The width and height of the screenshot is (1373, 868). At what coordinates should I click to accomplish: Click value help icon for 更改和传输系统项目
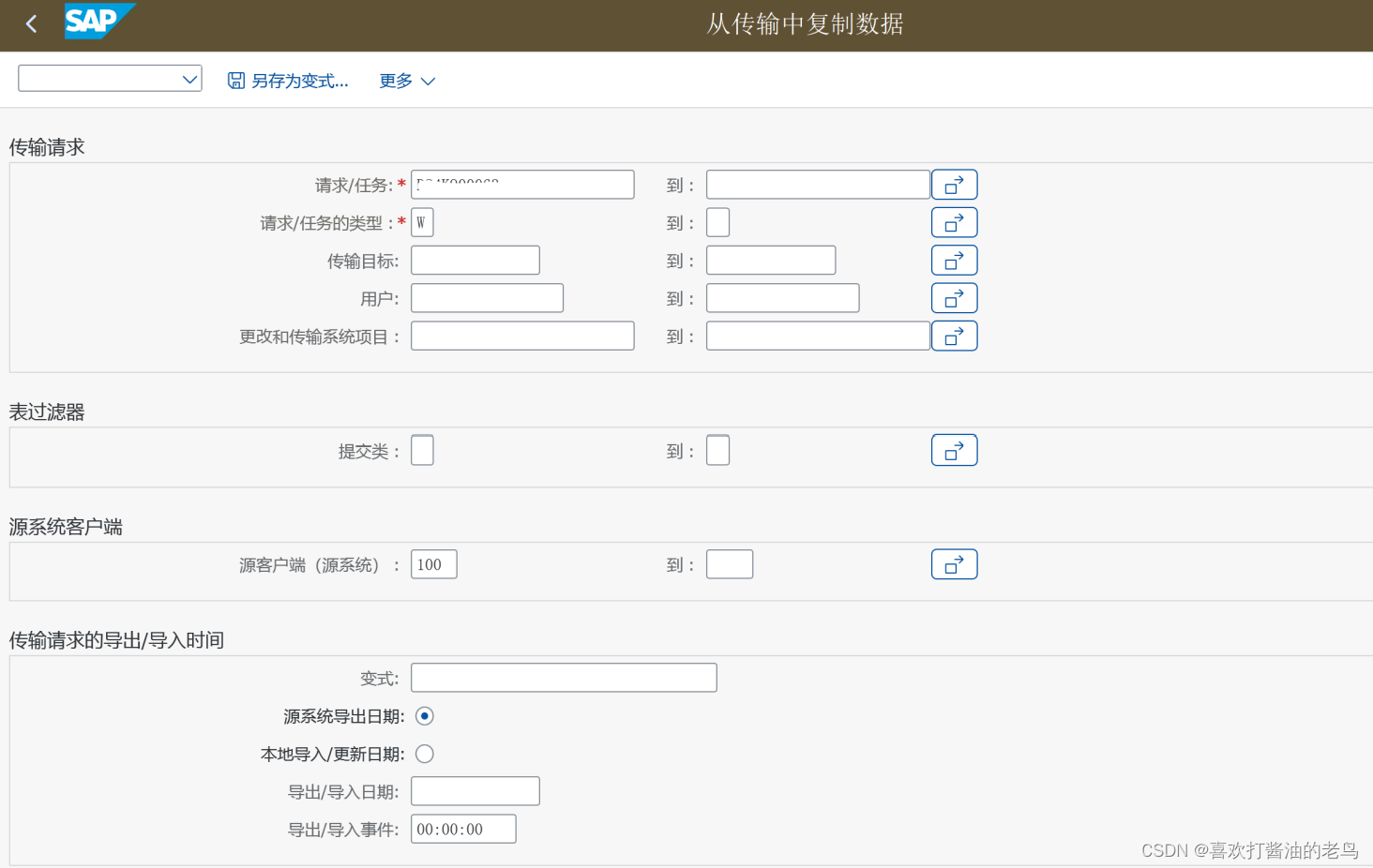click(954, 336)
